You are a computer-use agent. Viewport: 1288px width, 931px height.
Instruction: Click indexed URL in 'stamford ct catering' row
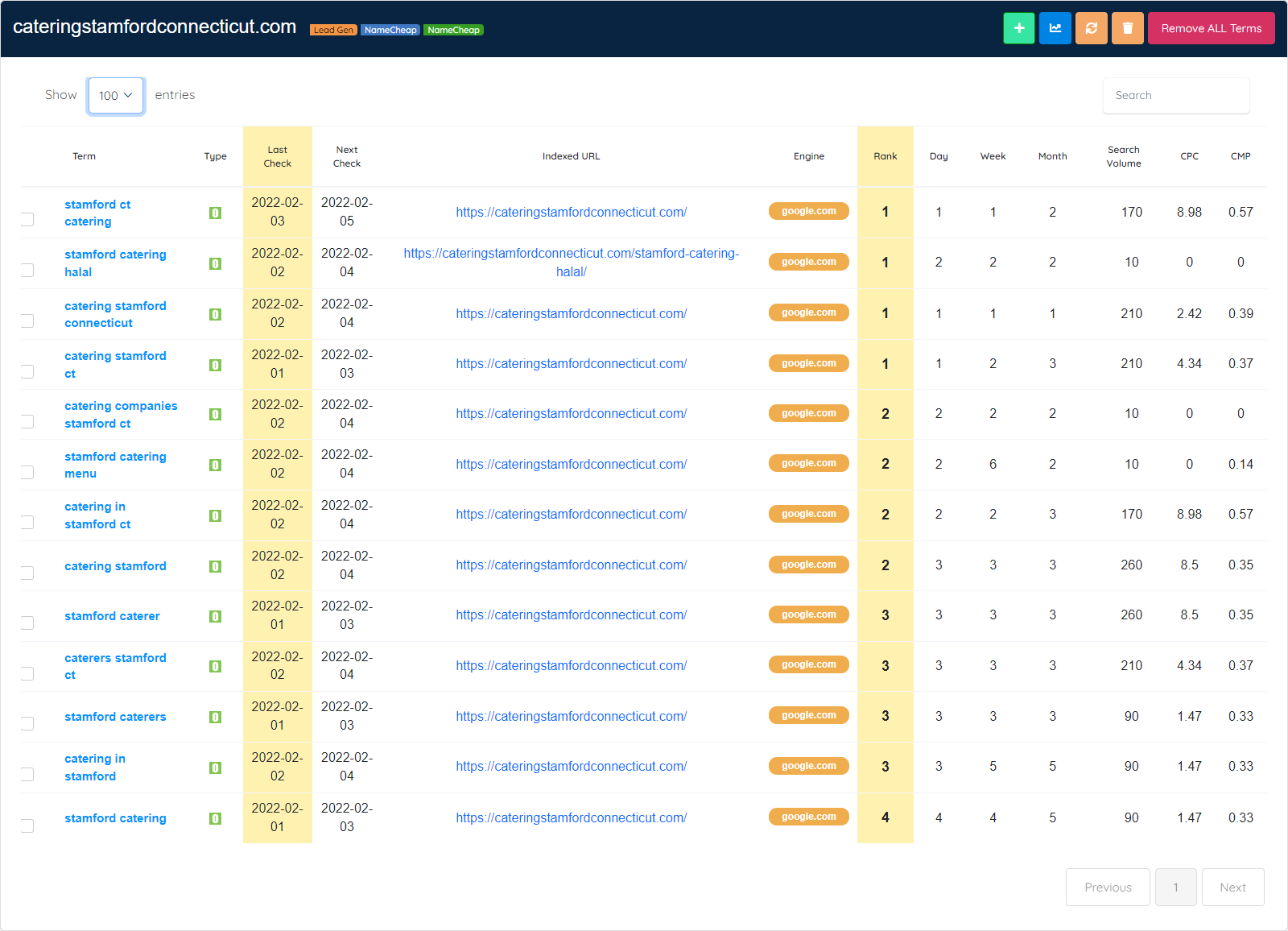point(572,212)
